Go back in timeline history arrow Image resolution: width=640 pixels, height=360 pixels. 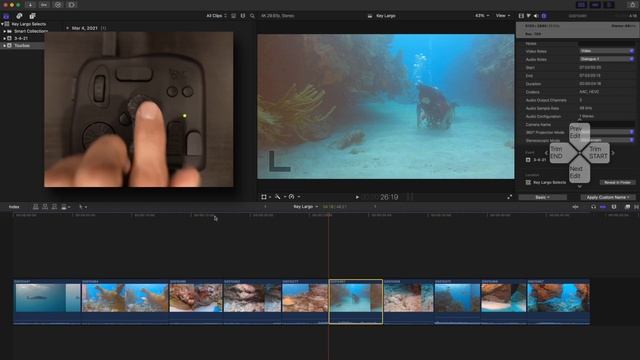[x=265, y=207]
